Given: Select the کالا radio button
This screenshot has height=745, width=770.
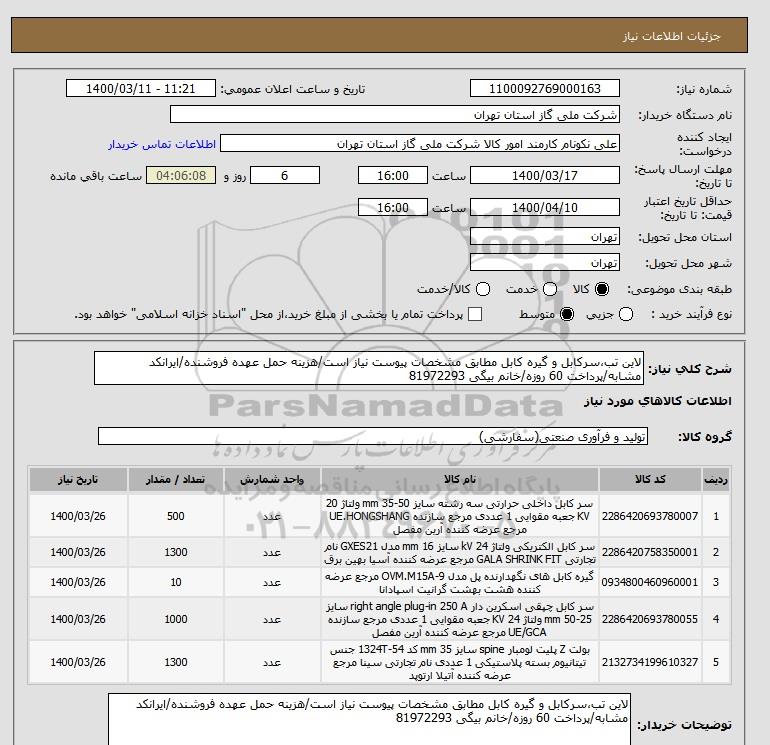Looking at the screenshot, I should pos(602,289).
